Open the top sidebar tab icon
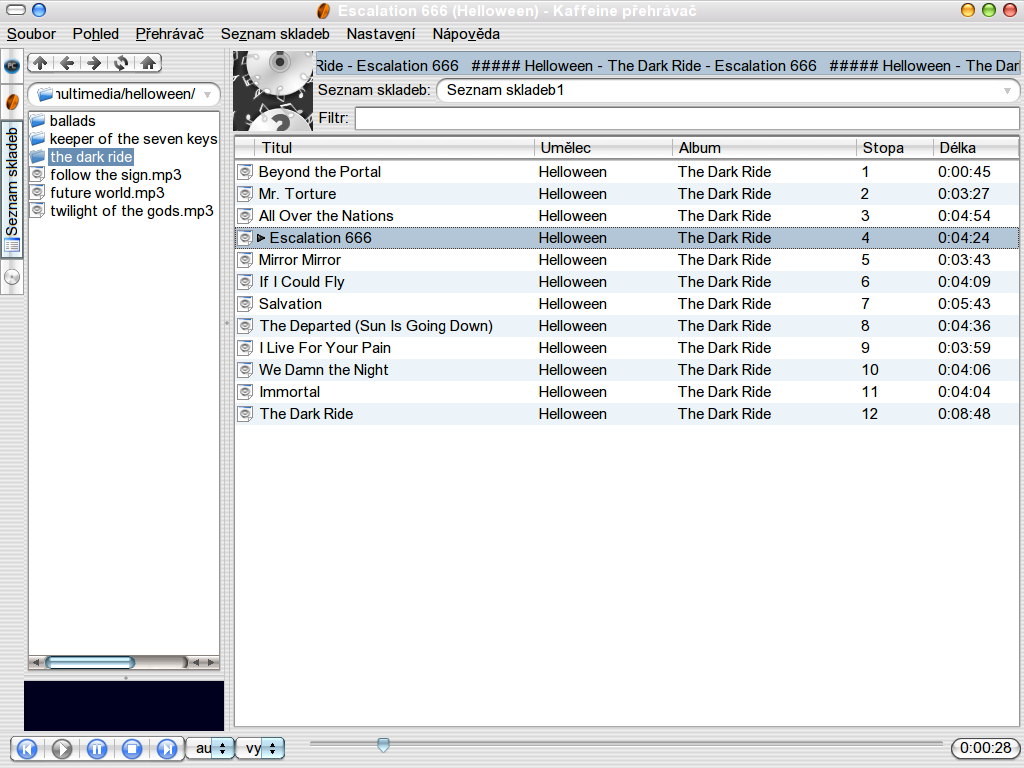 coord(12,66)
